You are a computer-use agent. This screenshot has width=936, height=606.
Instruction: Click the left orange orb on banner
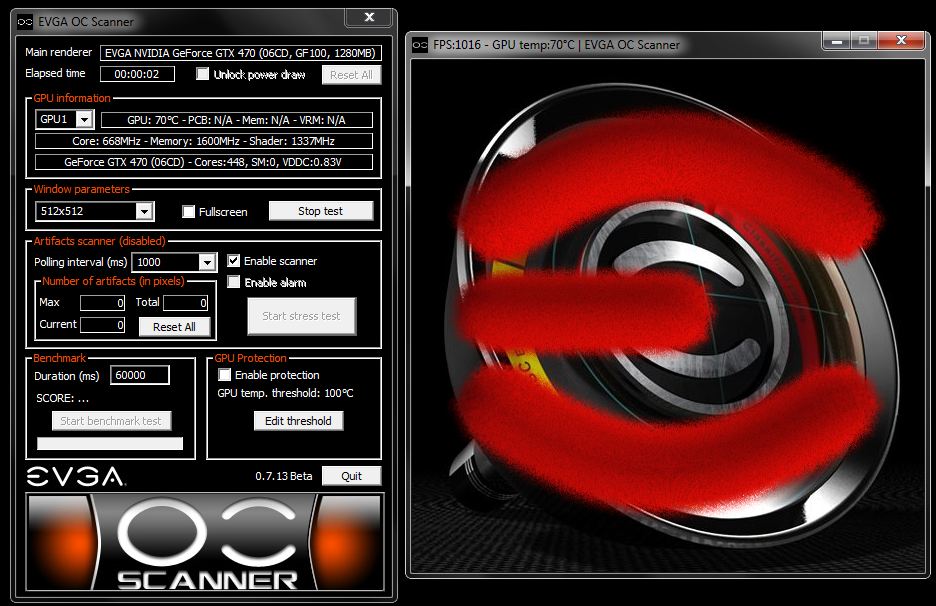click(x=60, y=541)
